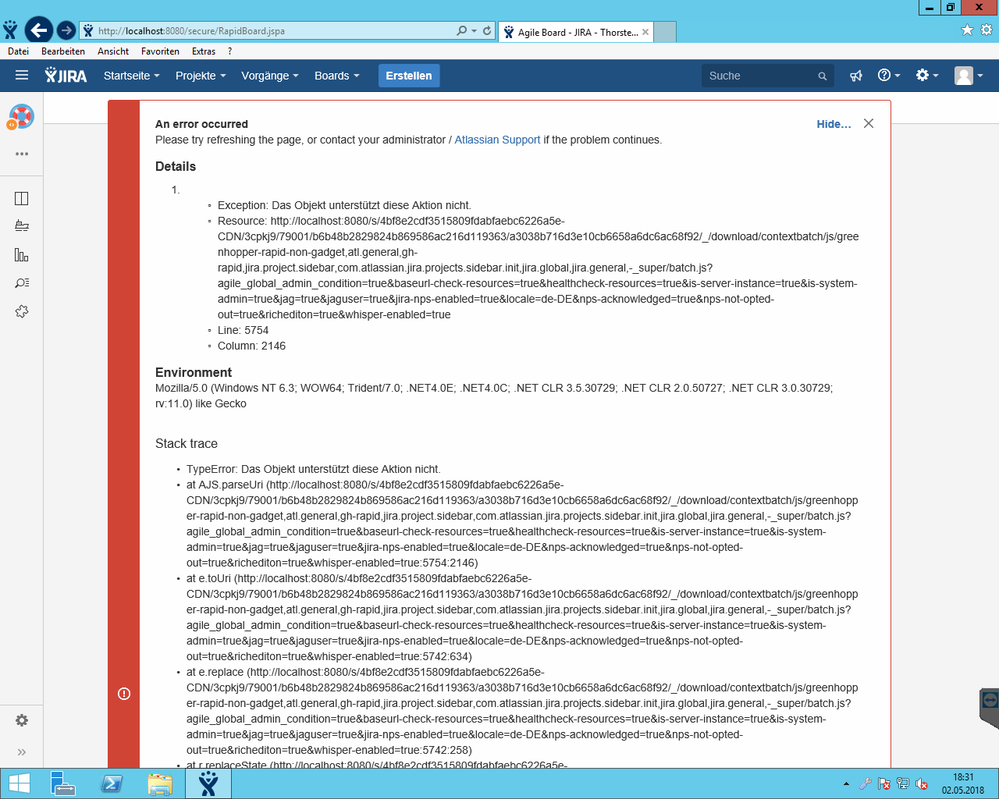
Task: Click the muted speaker tray icon
Action: [x=921, y=784]
